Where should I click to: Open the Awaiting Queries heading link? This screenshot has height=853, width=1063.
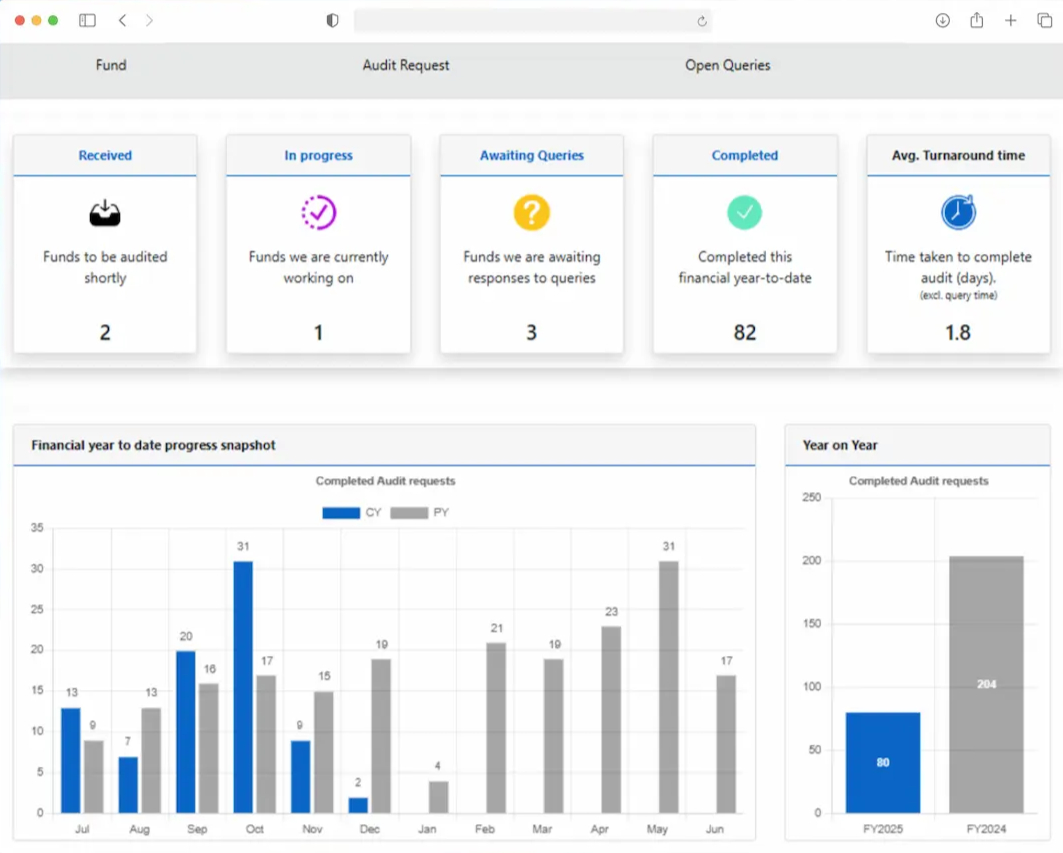coord(531,156)
